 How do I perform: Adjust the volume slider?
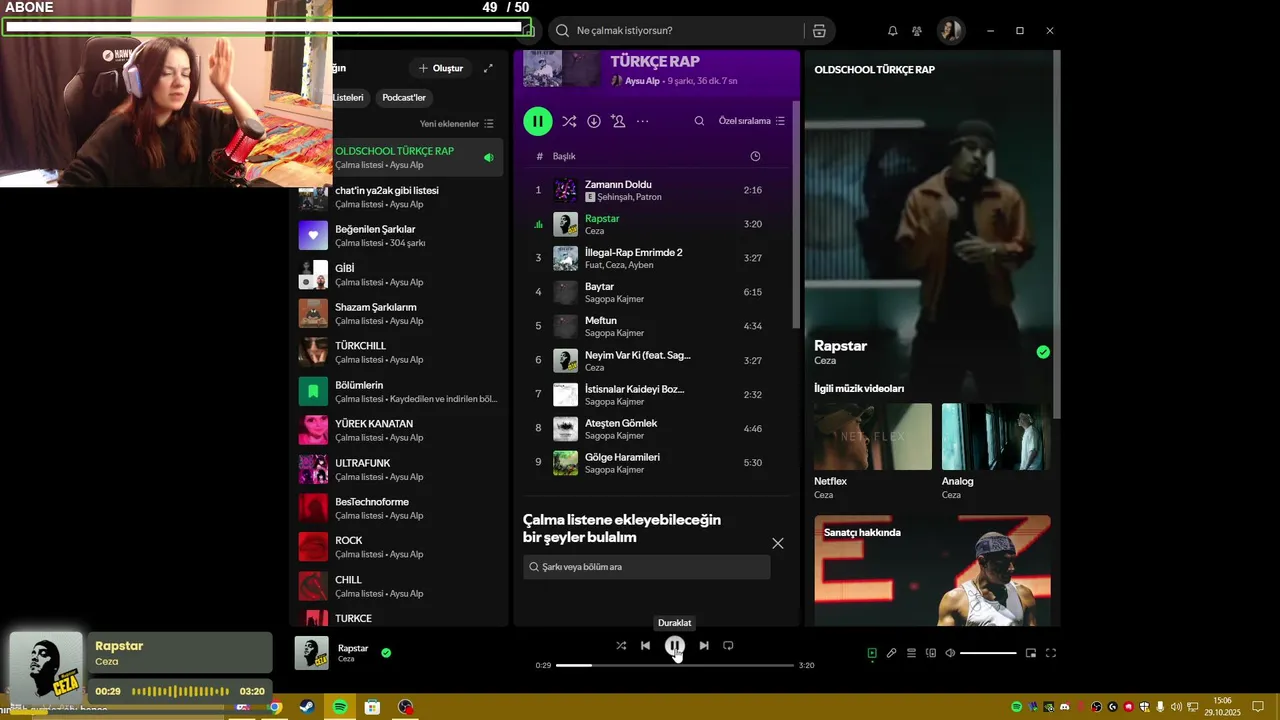(988, 653)
